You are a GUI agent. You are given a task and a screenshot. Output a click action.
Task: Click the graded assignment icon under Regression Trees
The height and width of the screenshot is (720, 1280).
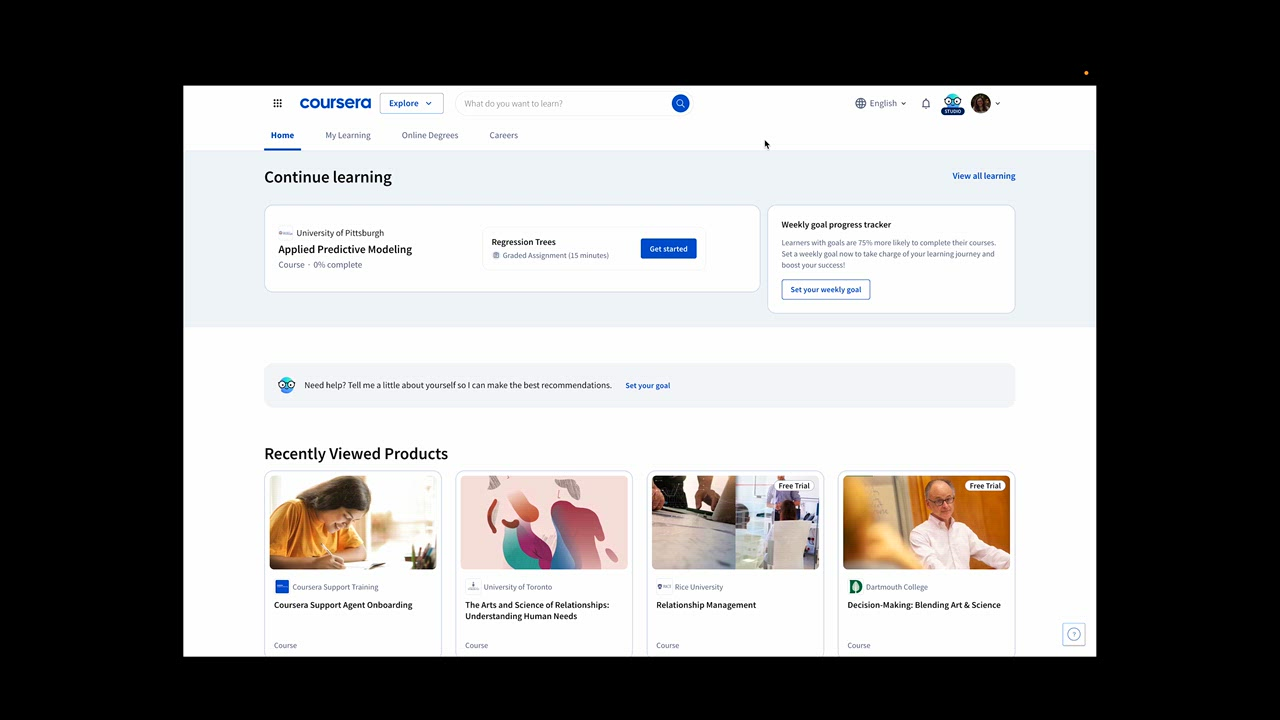496,255
